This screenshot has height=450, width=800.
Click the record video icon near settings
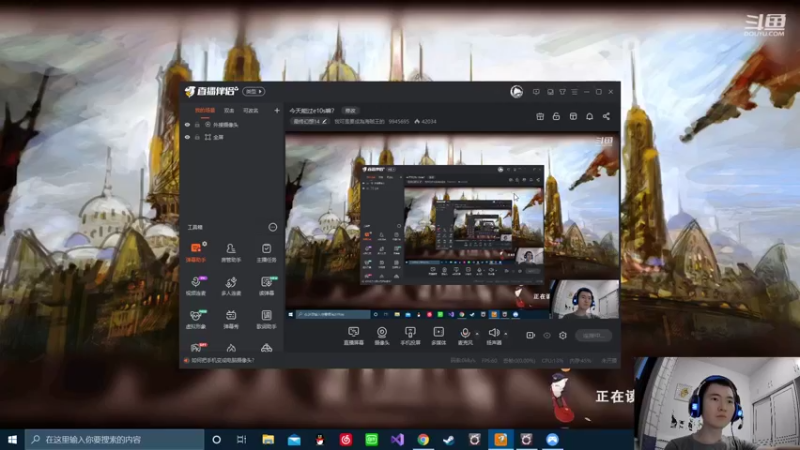click(x=531, y=335)
